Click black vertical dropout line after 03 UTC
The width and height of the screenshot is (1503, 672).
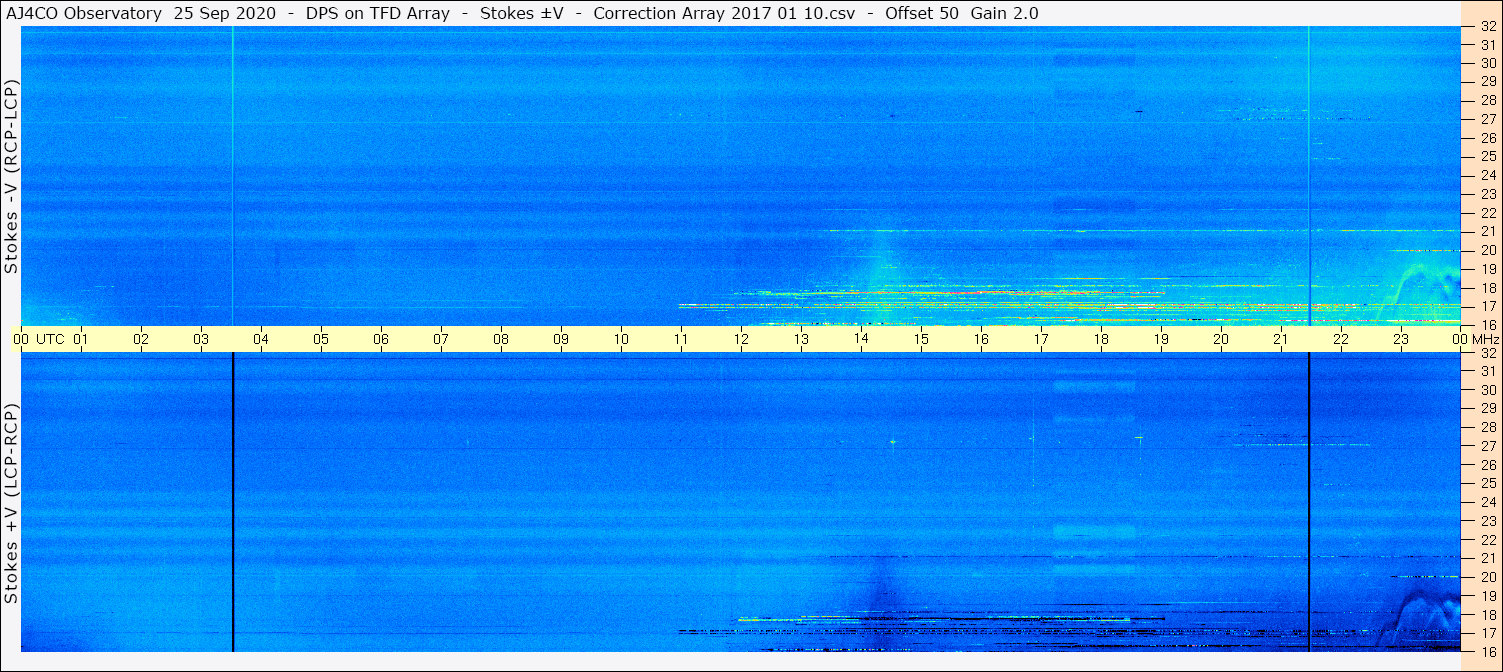click(x=232, y=502)
